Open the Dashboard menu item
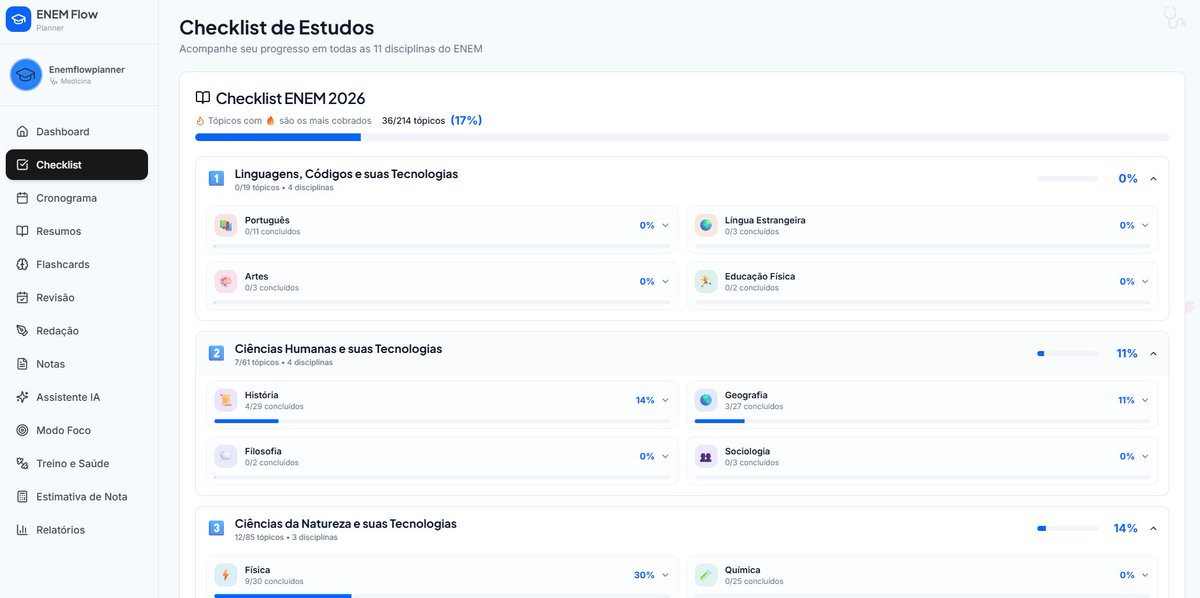The width and height of the screenshot is (1200, 598). tap(77, 132)
